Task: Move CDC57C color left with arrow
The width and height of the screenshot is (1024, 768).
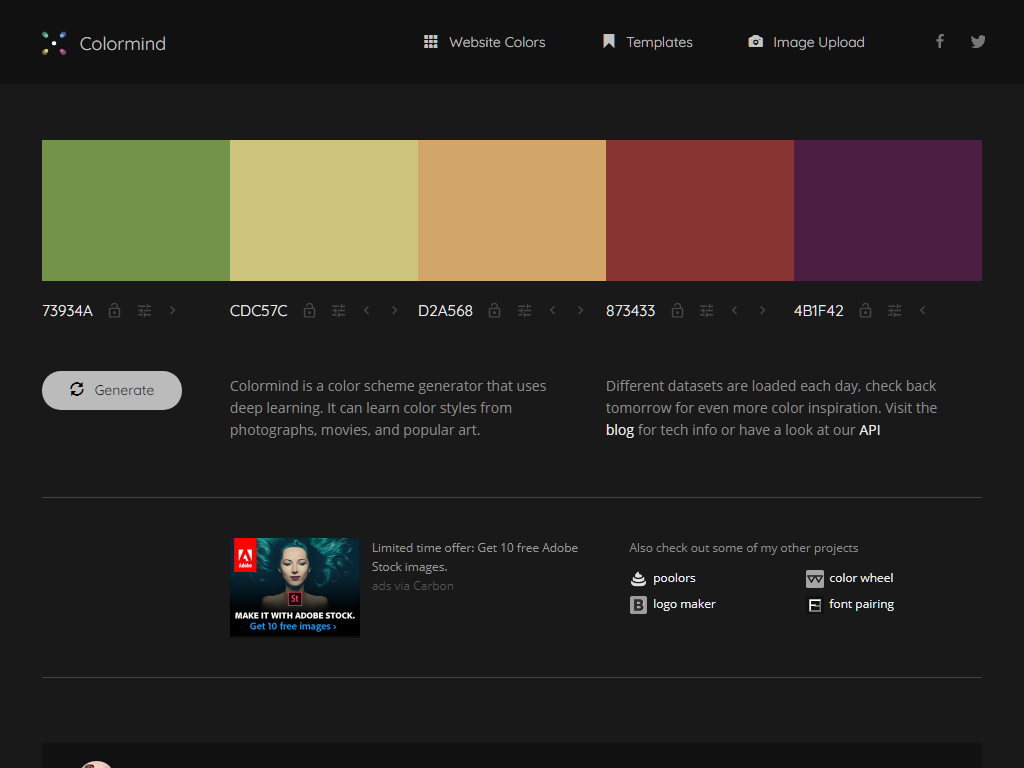Action: point(366,310)
